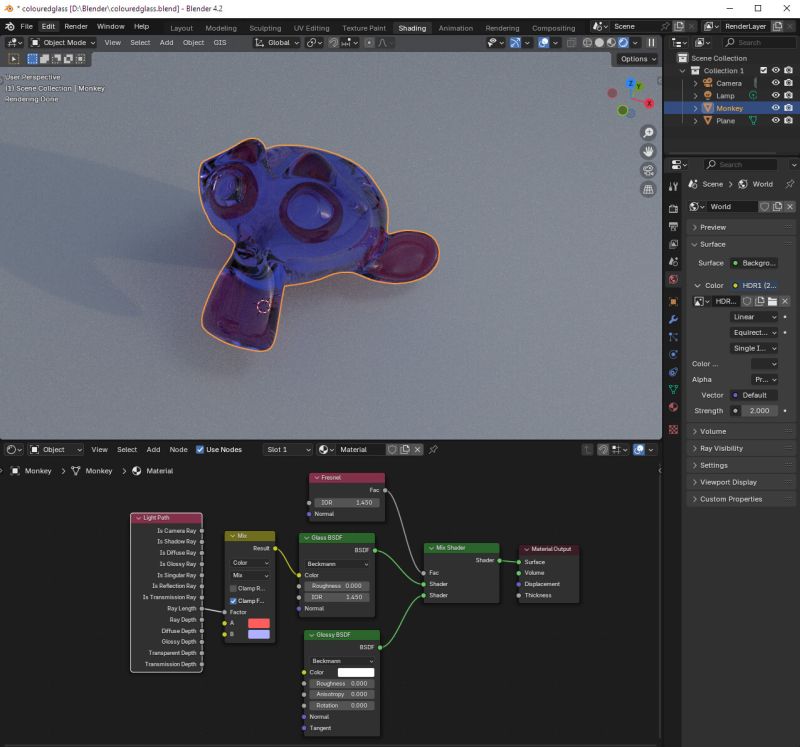Exclude Collection 1 from view layer
This screenshot has height=747, width=800.
[763, 70]
